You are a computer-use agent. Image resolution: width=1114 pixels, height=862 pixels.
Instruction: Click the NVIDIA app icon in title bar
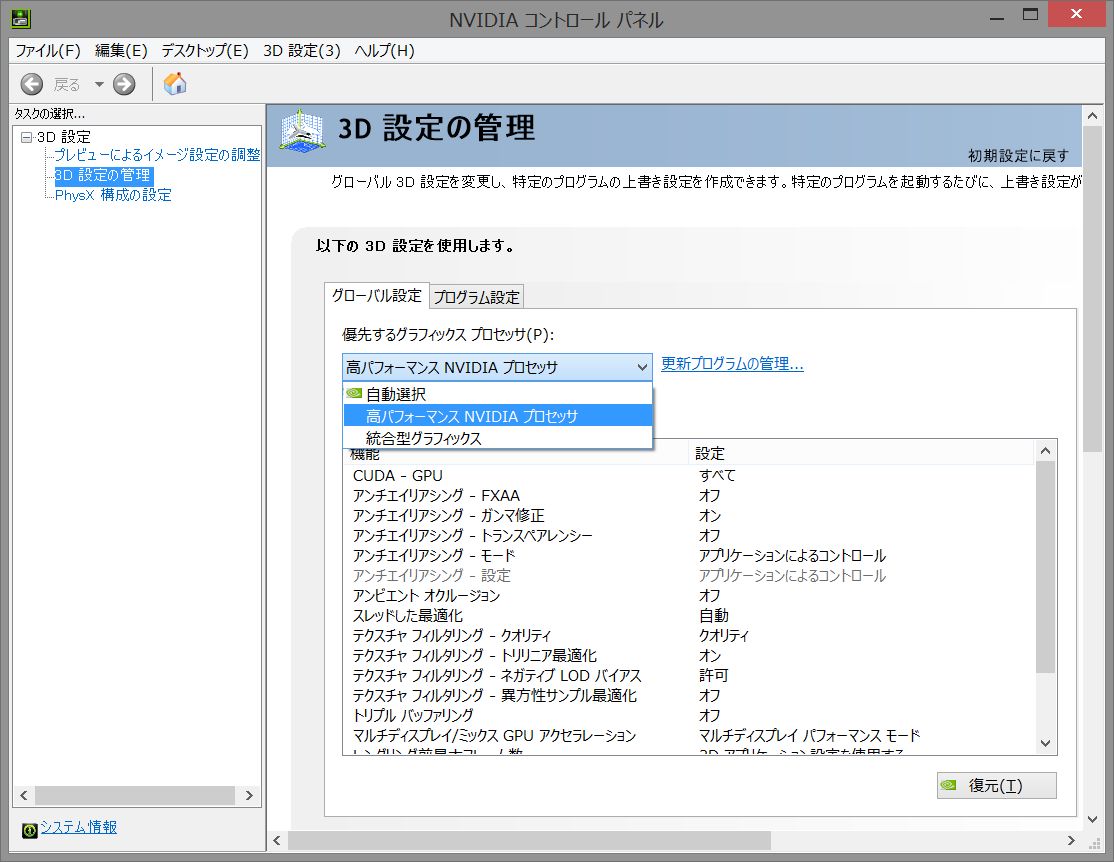21,18
